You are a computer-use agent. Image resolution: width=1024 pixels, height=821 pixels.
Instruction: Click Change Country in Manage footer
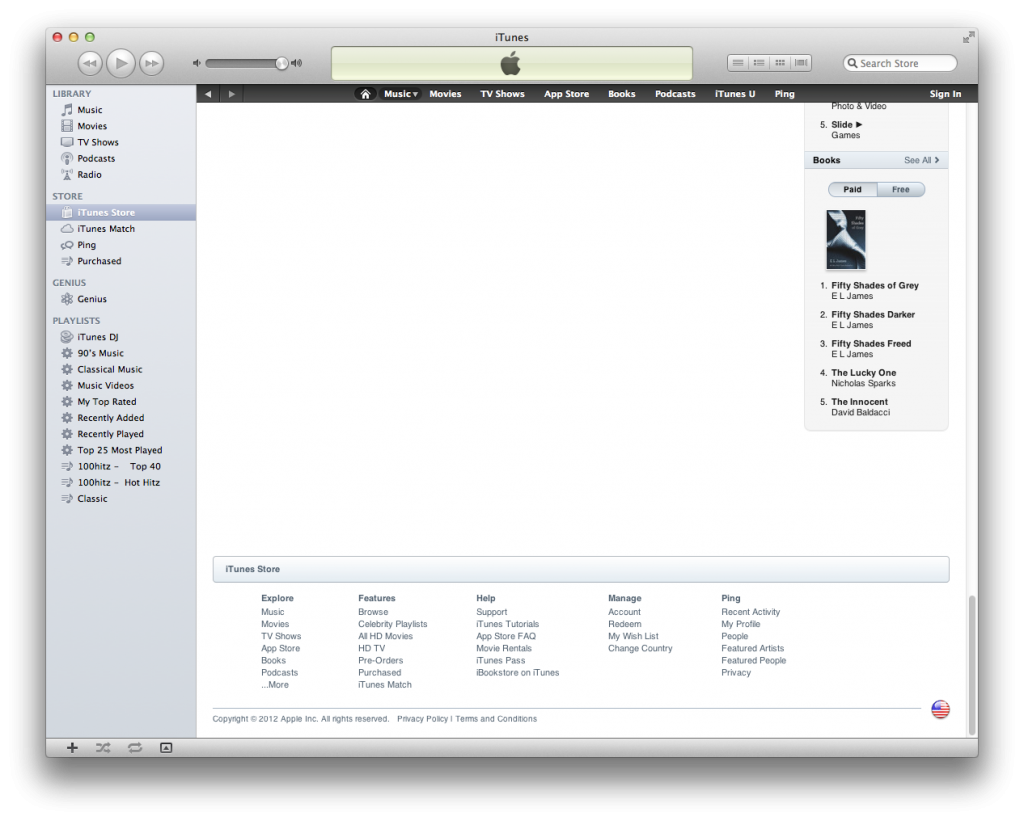point(640,649)
